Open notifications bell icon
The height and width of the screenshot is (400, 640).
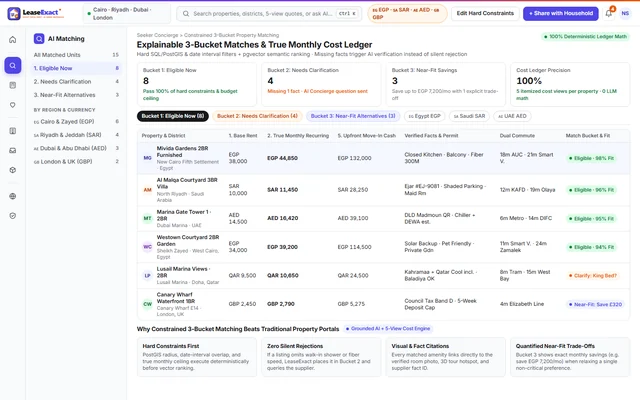coord(609,13)
